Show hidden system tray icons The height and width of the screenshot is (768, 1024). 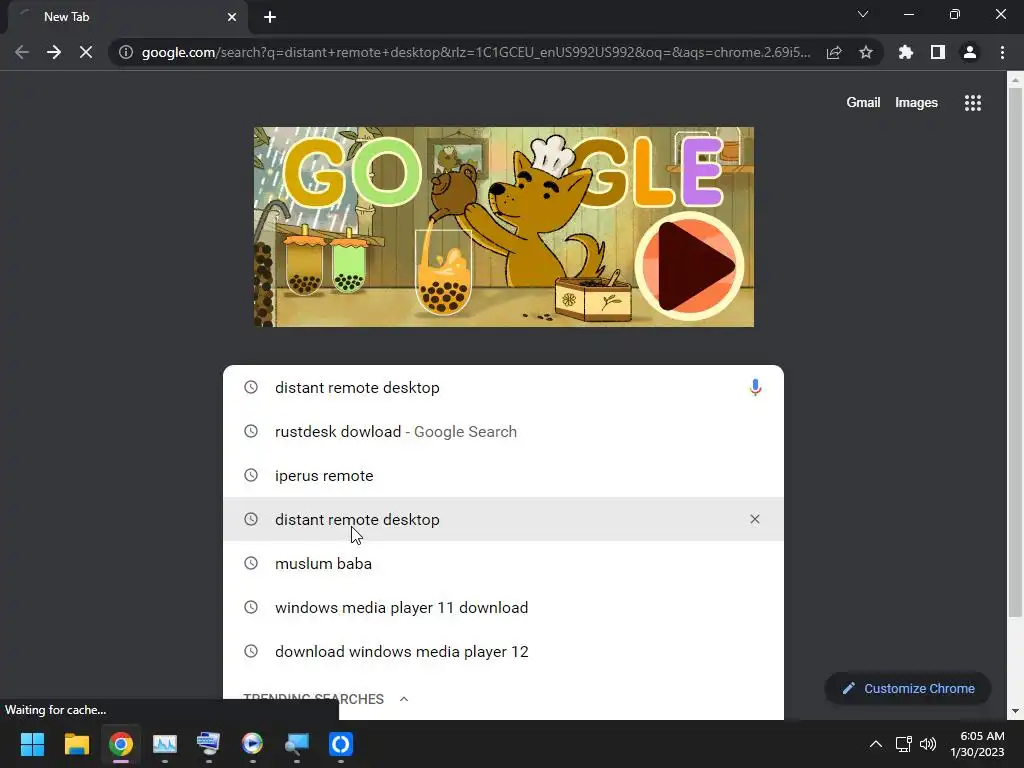pos(876,744)
